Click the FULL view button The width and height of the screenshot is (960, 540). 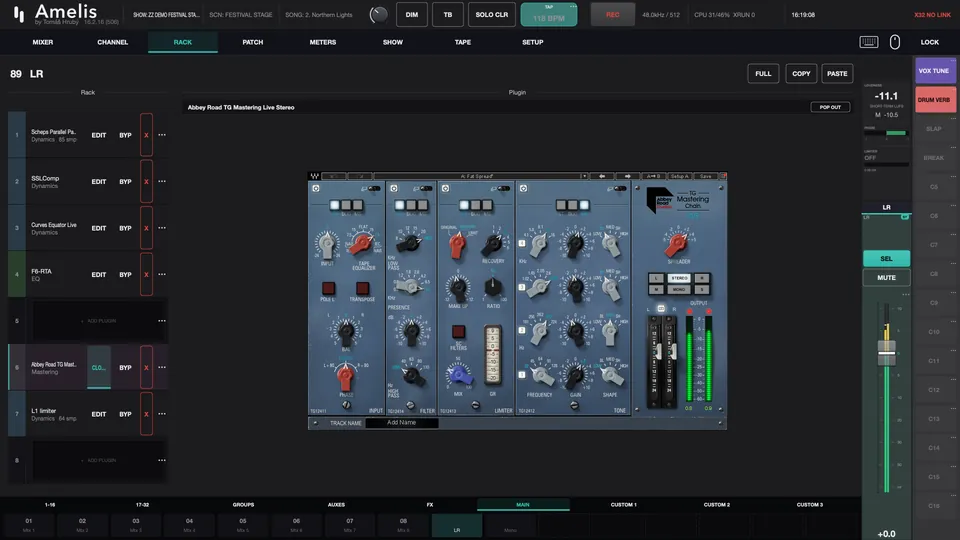763,73
